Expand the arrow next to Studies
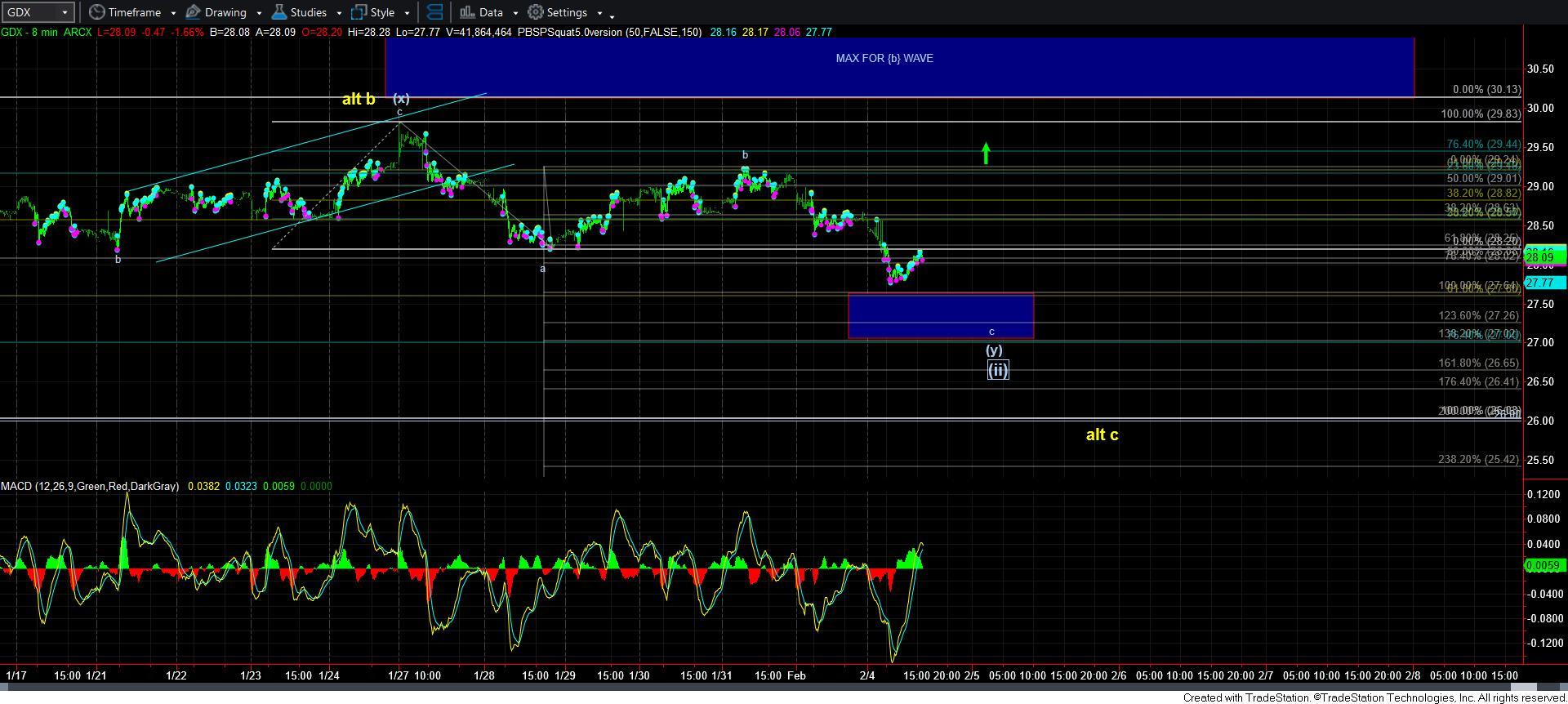This screenshot has height=704, width=1568. tap(338, 13)
